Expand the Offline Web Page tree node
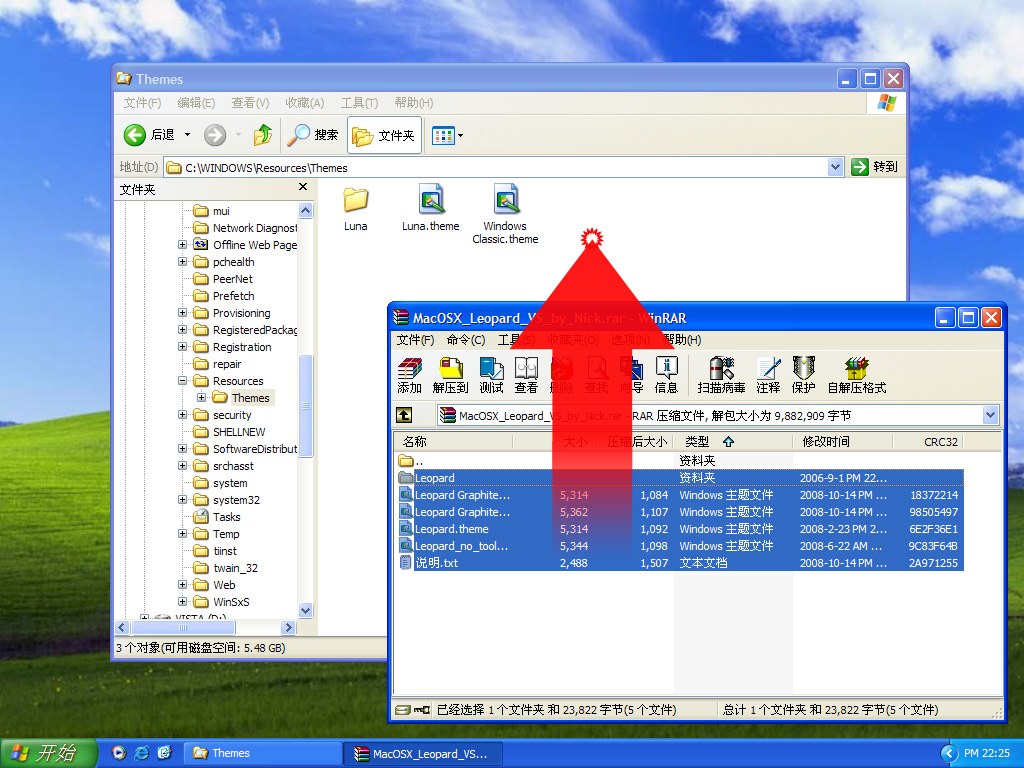Image resolution: width=1024 pixels, height=768 pixels. pos(182,244)
